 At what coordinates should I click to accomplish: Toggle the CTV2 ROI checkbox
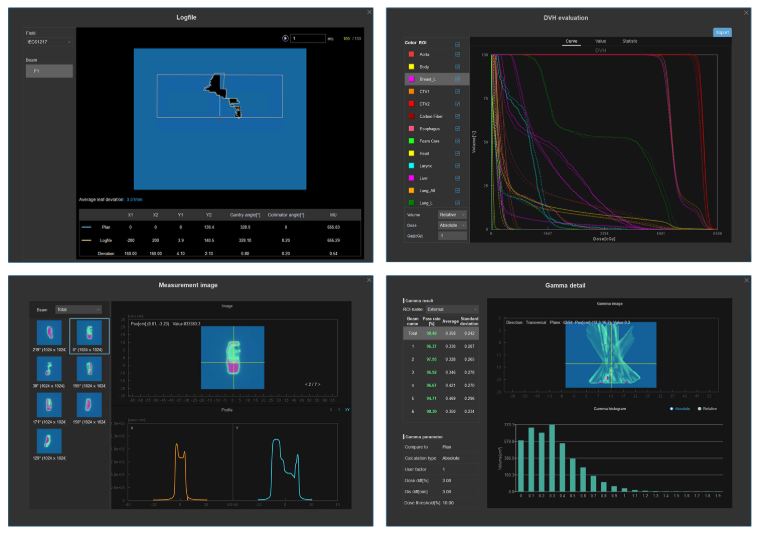tap(457, 103)
